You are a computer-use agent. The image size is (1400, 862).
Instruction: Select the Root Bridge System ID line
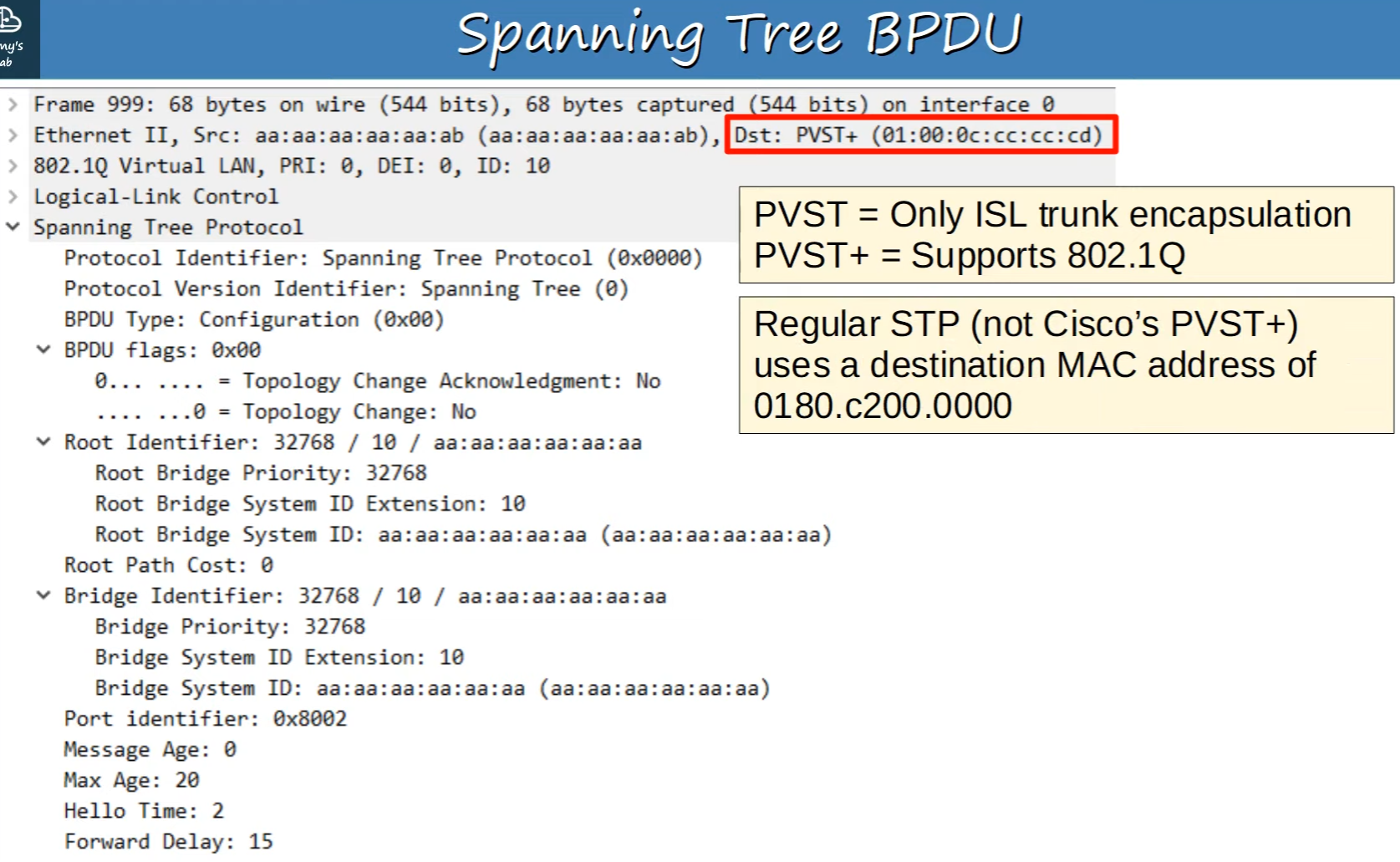(x=463, y=534)
